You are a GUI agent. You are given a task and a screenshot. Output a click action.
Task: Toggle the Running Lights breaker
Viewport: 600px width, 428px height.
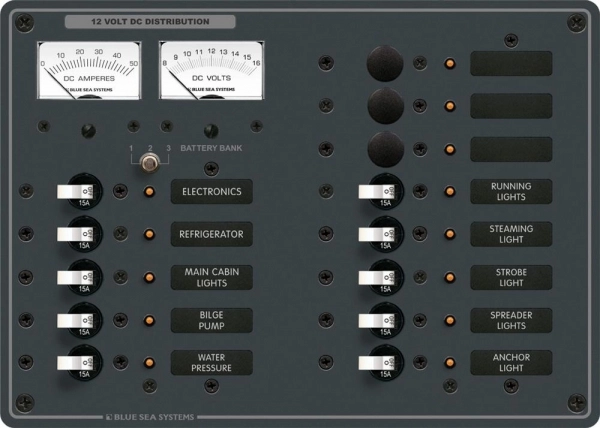[379, 191]
